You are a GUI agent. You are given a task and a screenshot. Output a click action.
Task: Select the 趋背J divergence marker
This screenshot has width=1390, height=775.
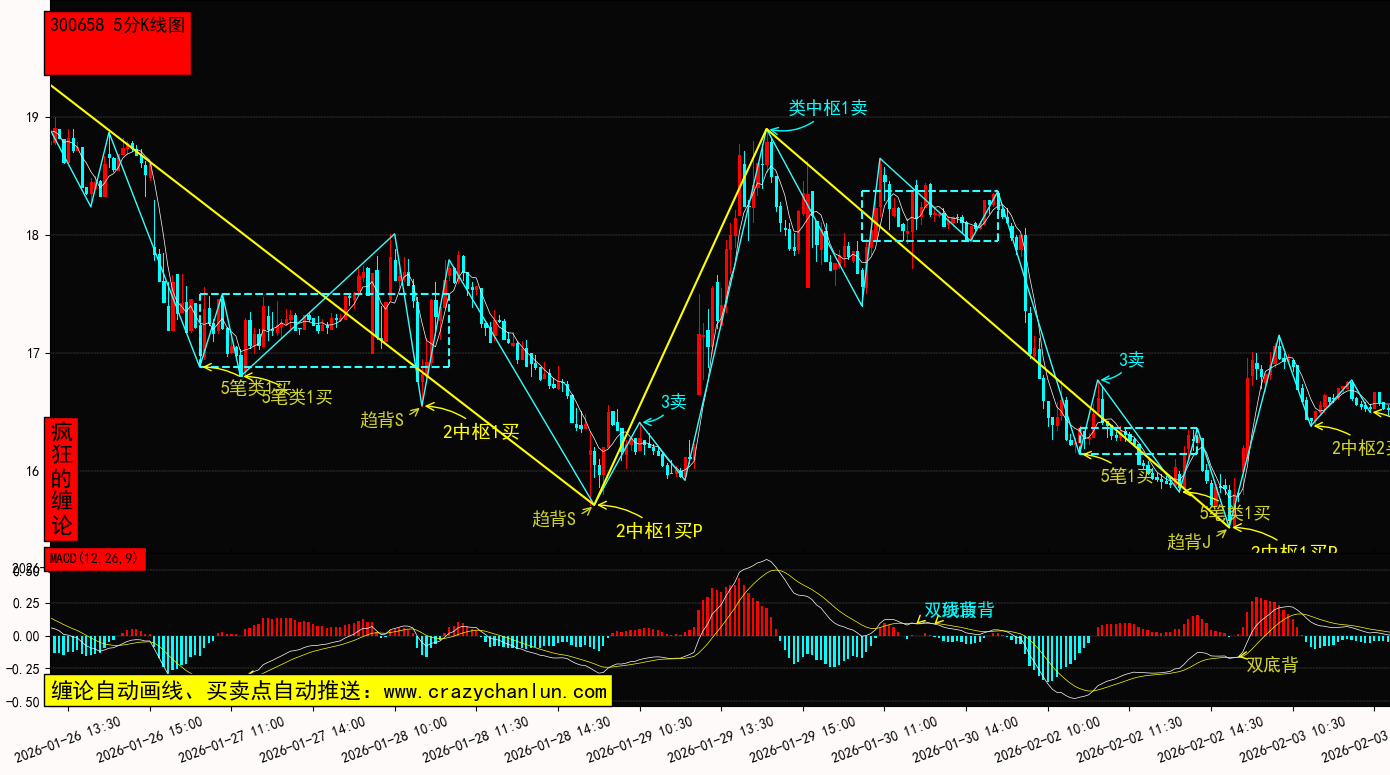point(1189,542)
